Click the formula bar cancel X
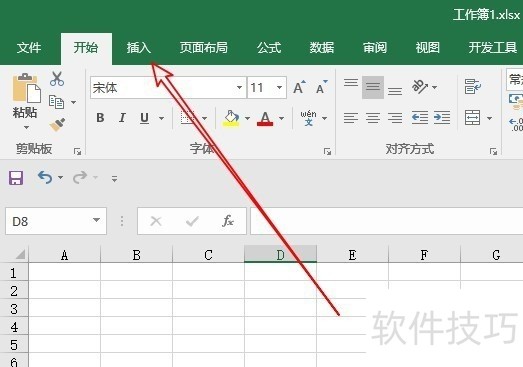523x367 pixels. 156,221
